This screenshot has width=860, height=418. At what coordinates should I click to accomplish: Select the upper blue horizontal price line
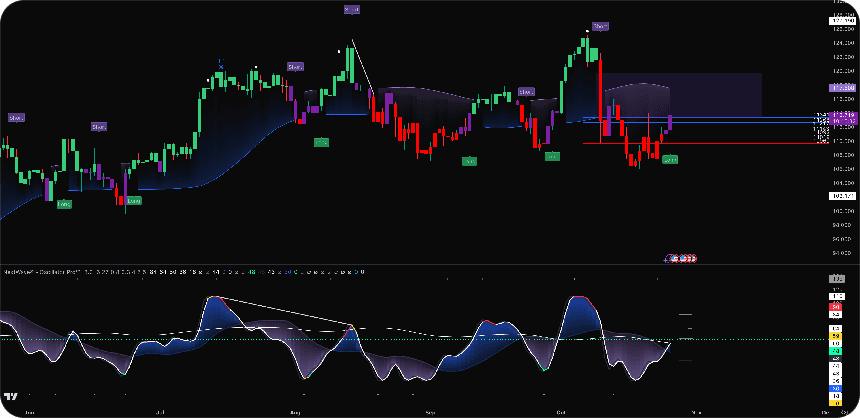tap(704, 117)
